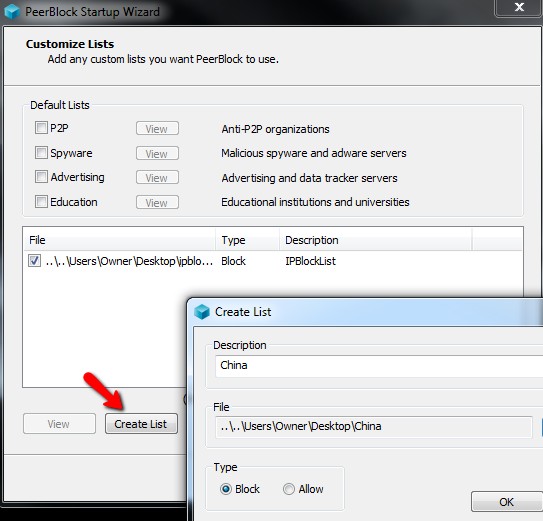The width and height of the screenshot is (543, 521).
Task: Select the ipblocklist file path row
Action: [129, 261]
